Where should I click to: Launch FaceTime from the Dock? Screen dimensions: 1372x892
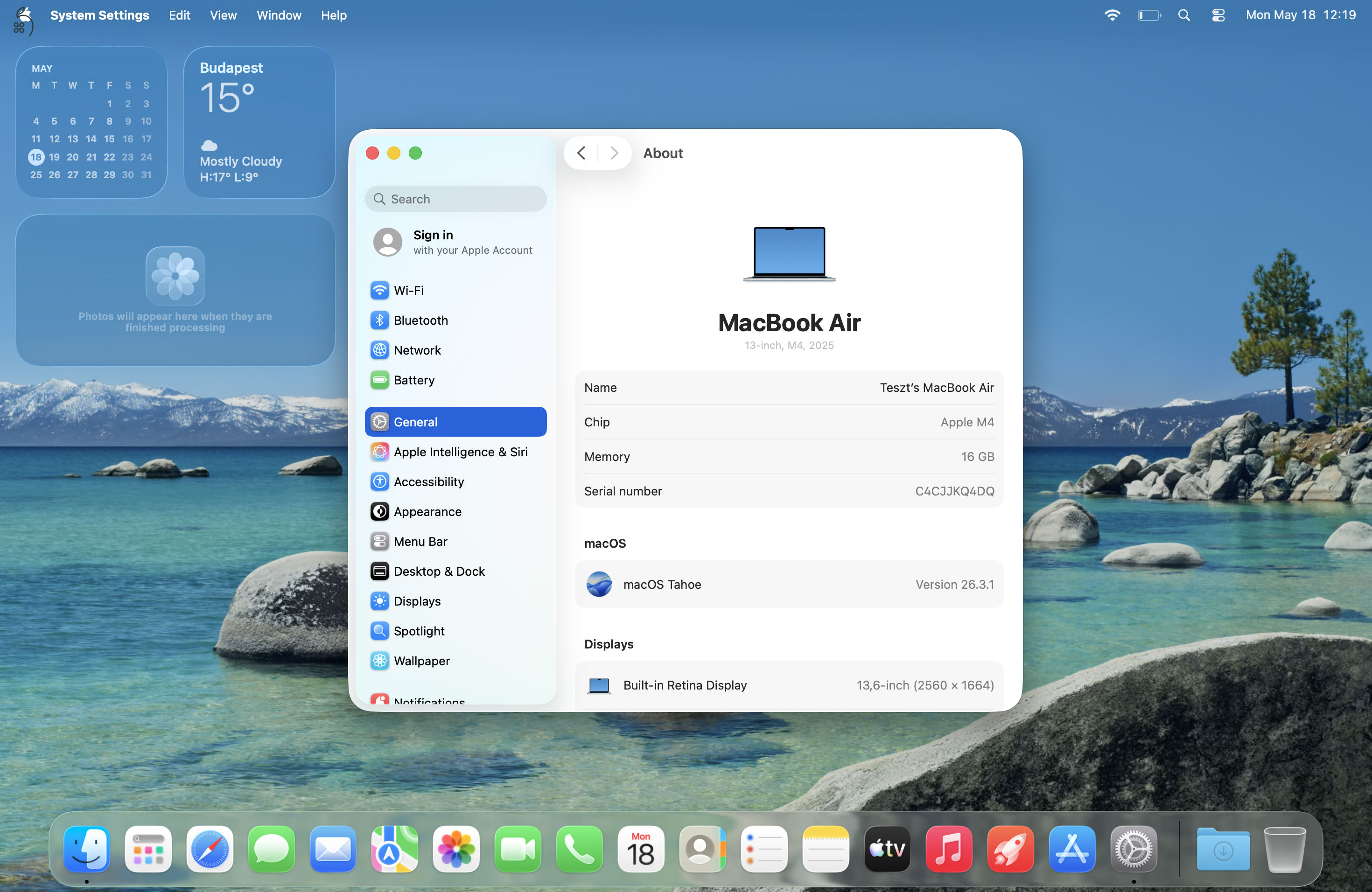[518, 850]
